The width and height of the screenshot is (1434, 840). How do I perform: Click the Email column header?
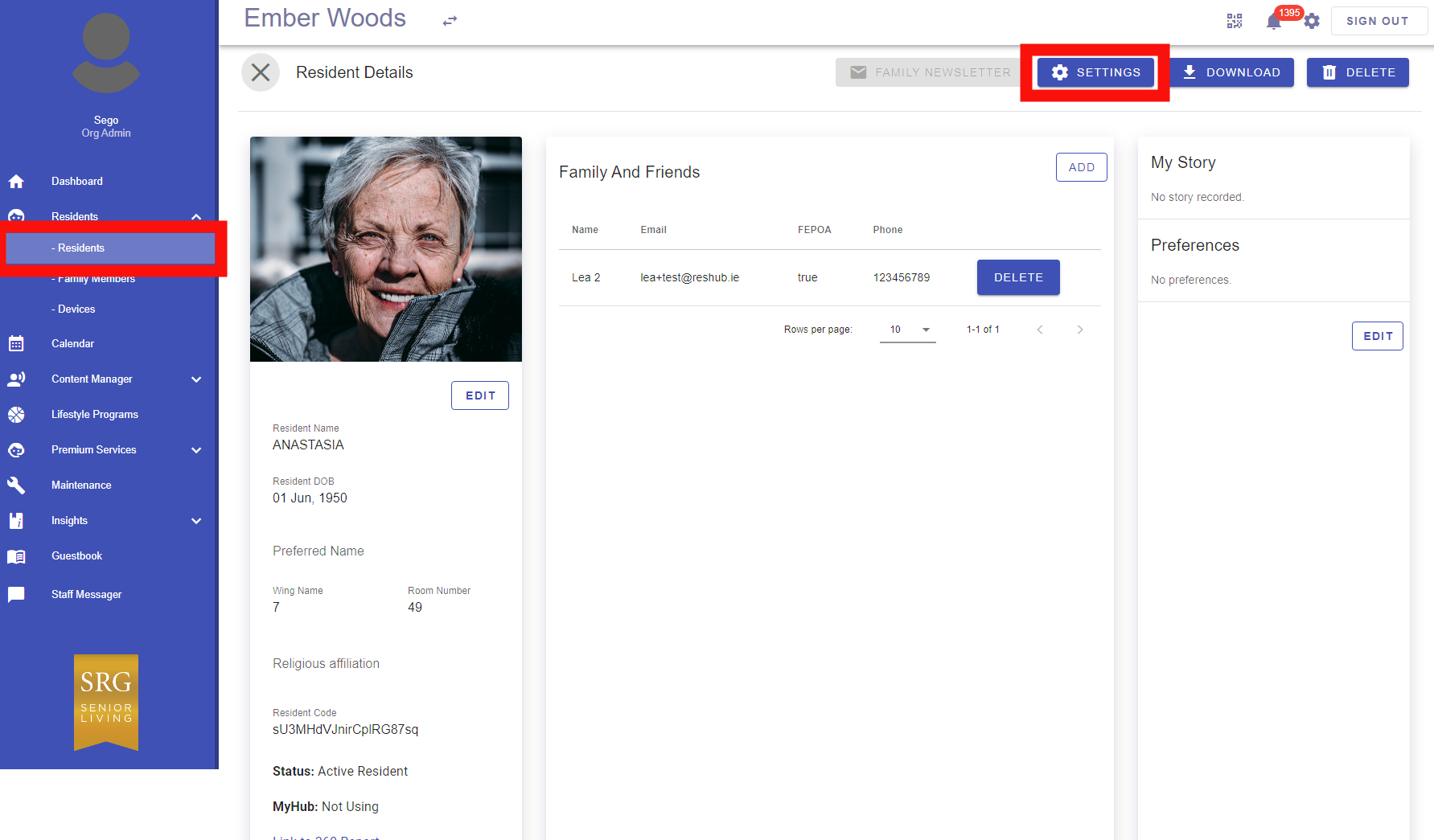654,230
